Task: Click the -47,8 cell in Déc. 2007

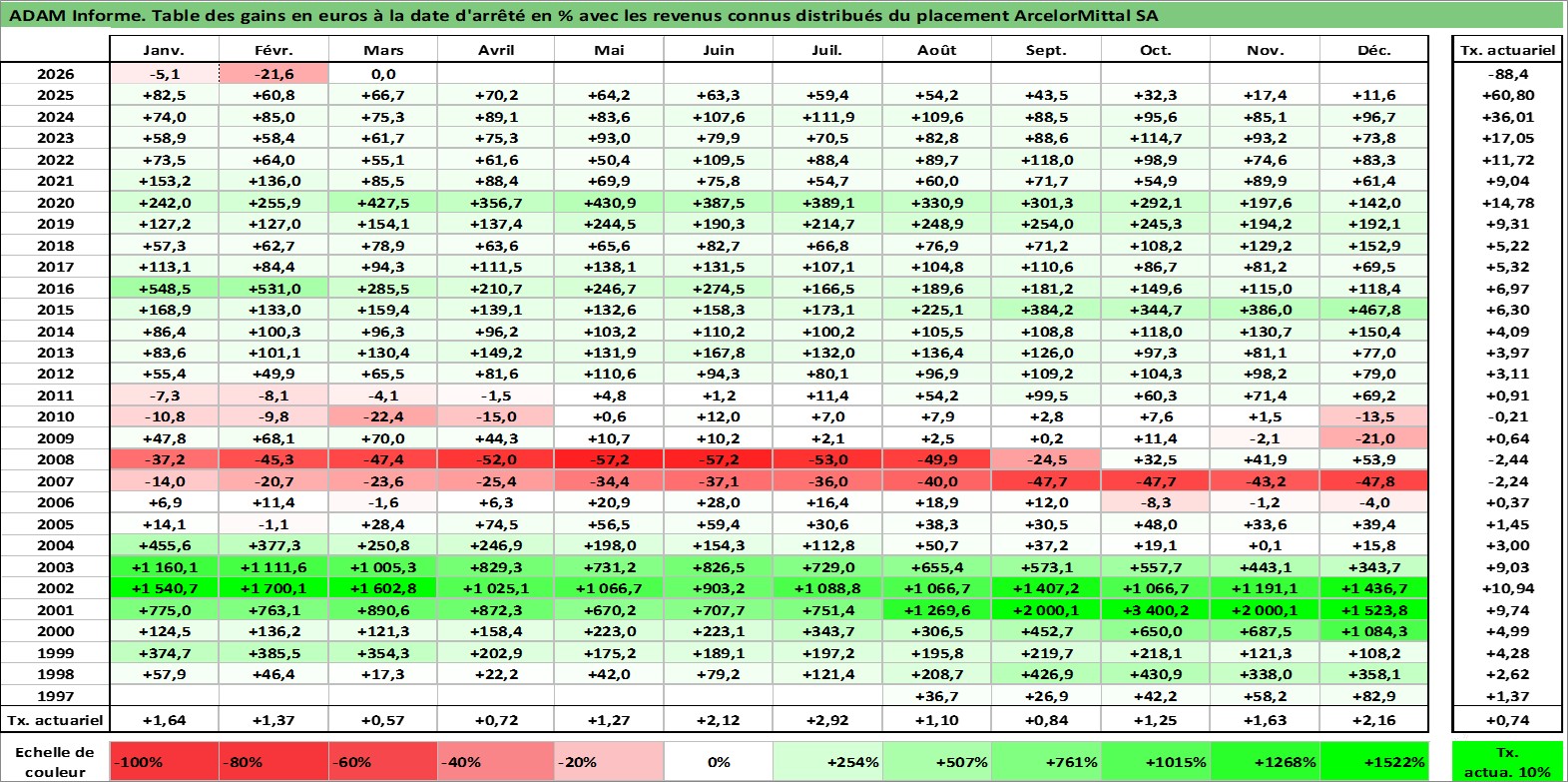Action: 1374,481
